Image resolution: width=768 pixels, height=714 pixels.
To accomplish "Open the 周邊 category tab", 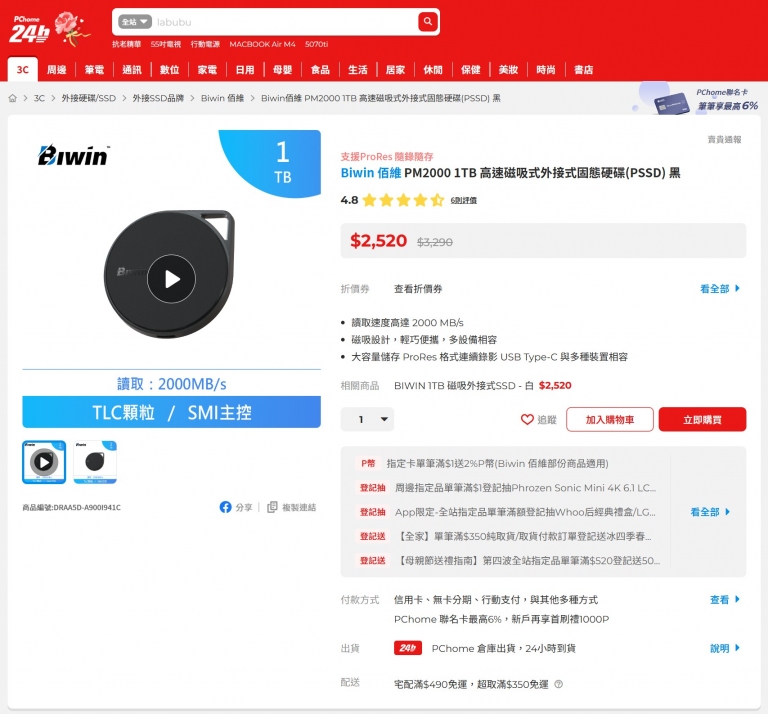I will 56,70.
